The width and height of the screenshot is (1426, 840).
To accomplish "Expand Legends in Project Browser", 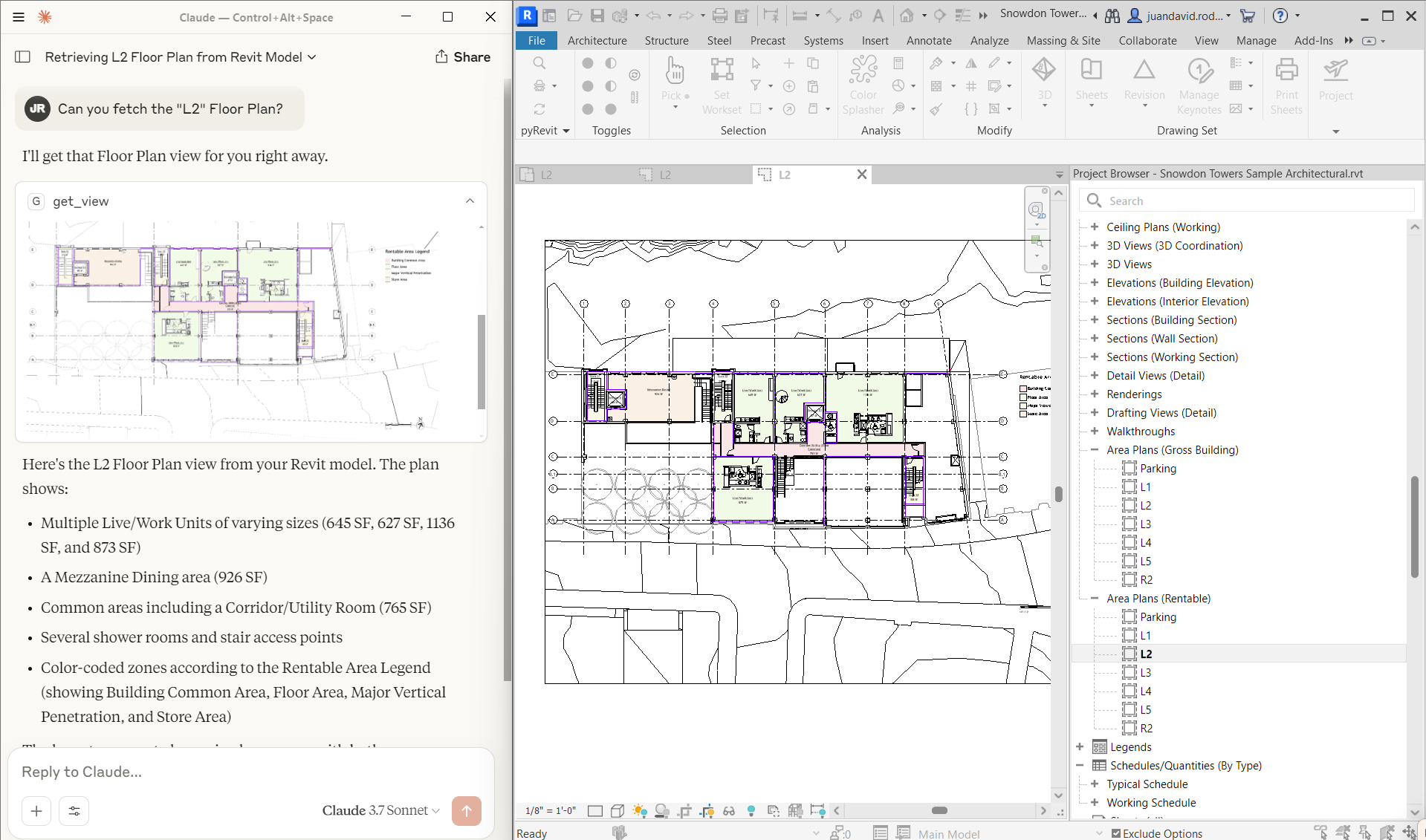I will (x=1080, y=746).
